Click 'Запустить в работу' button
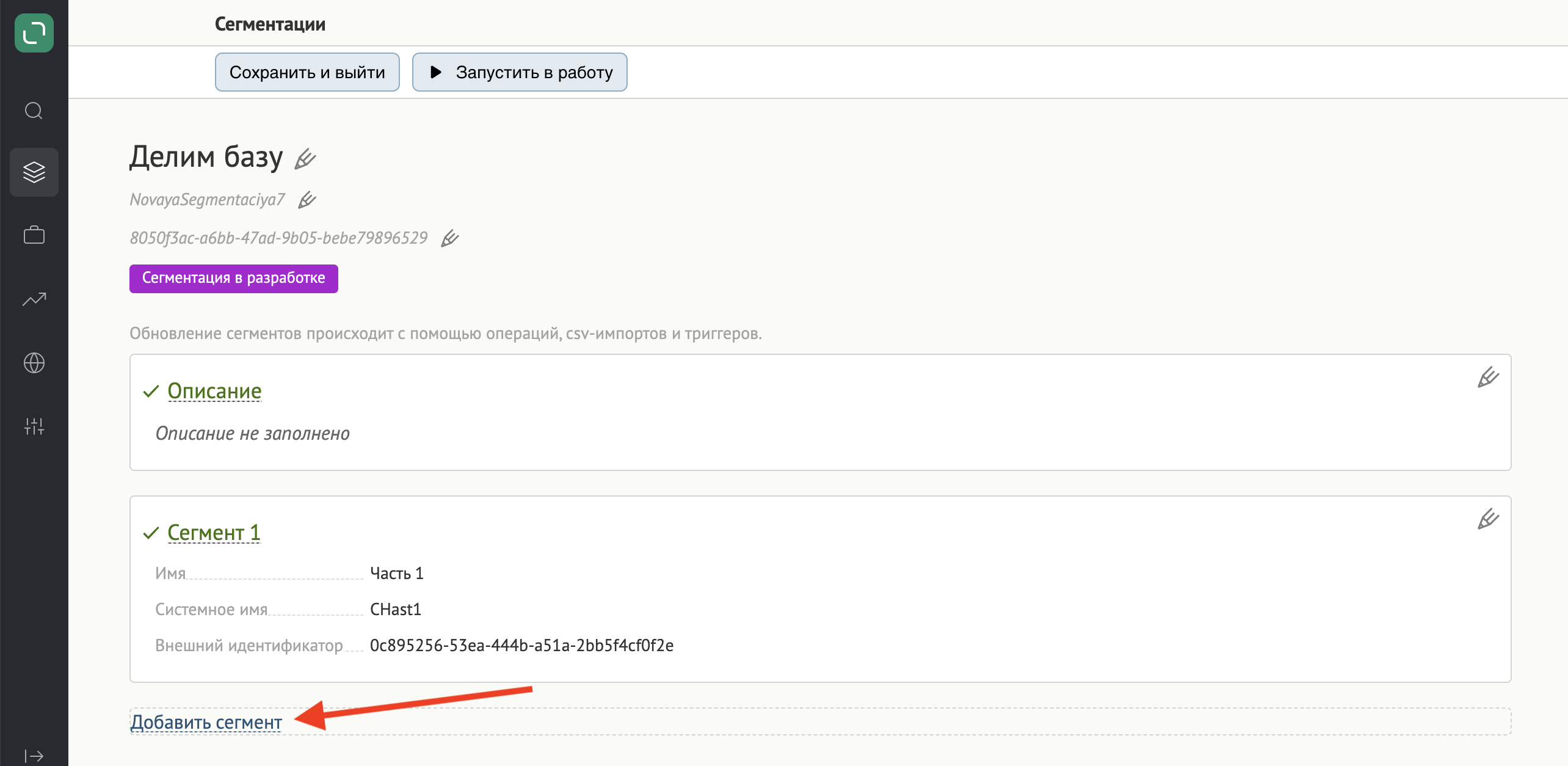Viewport: 1568px width, 766px height. [x=520, y=72]
